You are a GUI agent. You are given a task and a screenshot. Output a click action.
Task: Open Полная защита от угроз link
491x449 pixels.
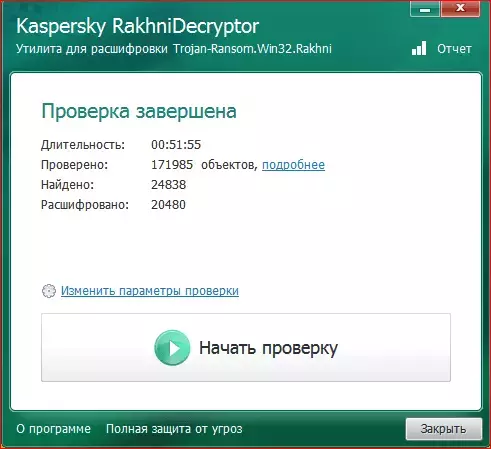(174, 429)
